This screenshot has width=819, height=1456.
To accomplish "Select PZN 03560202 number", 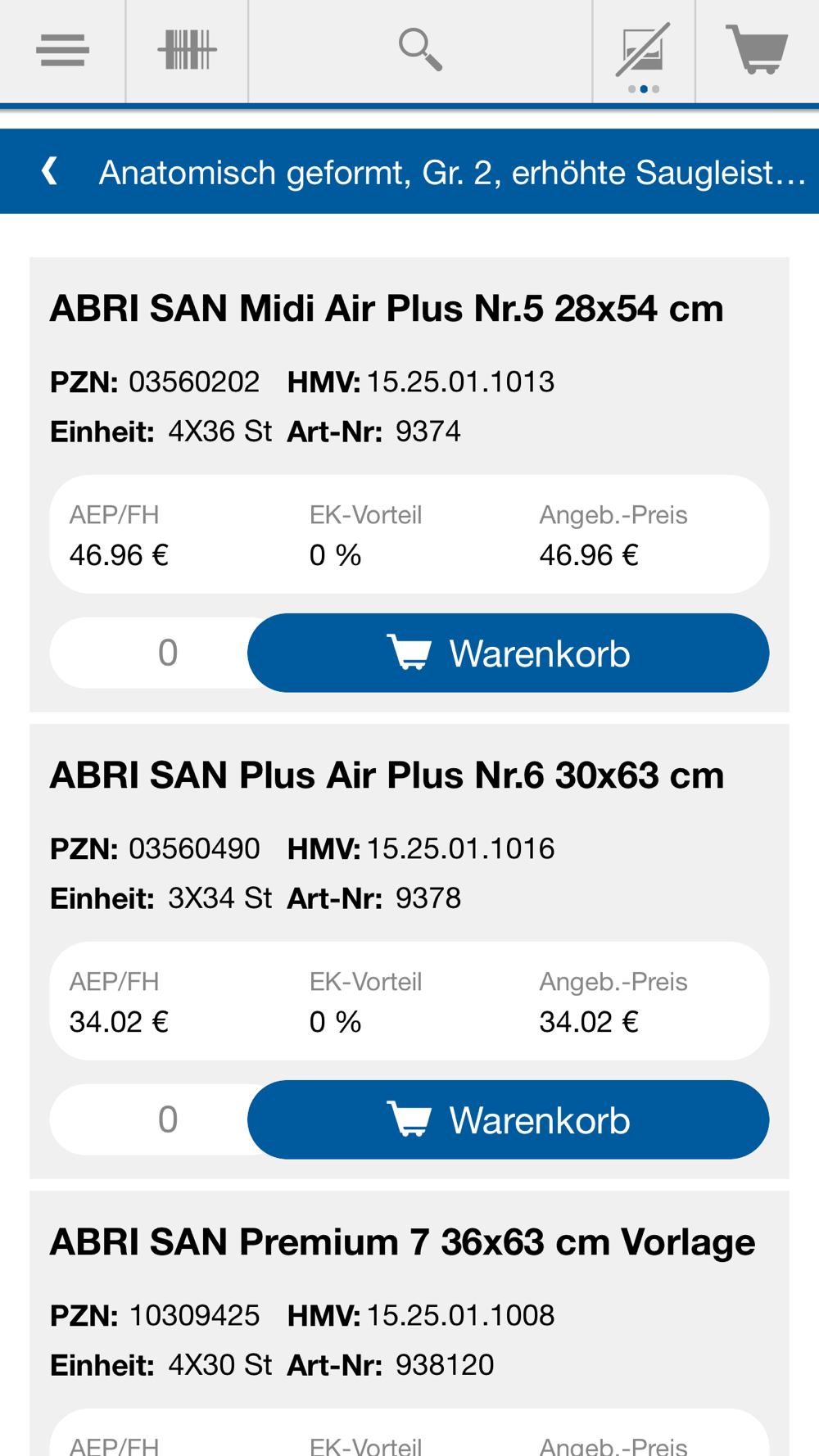I will coord(194,382).
